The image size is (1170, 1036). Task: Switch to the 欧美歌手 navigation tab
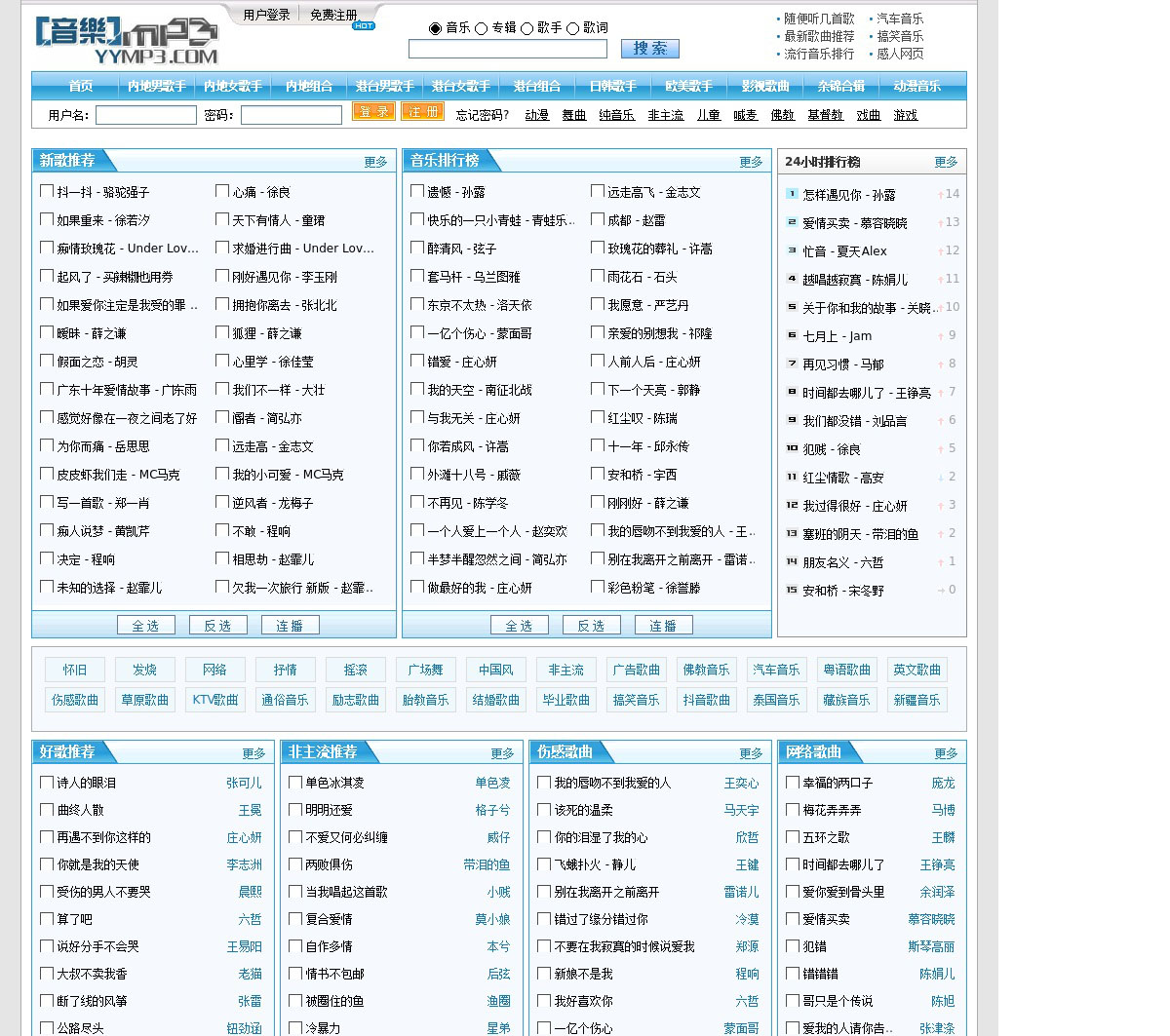click(688, 86)
